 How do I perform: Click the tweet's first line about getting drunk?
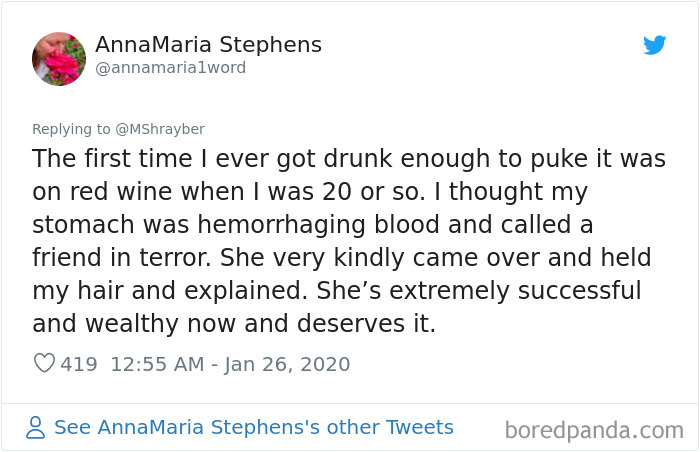(349, 160)
